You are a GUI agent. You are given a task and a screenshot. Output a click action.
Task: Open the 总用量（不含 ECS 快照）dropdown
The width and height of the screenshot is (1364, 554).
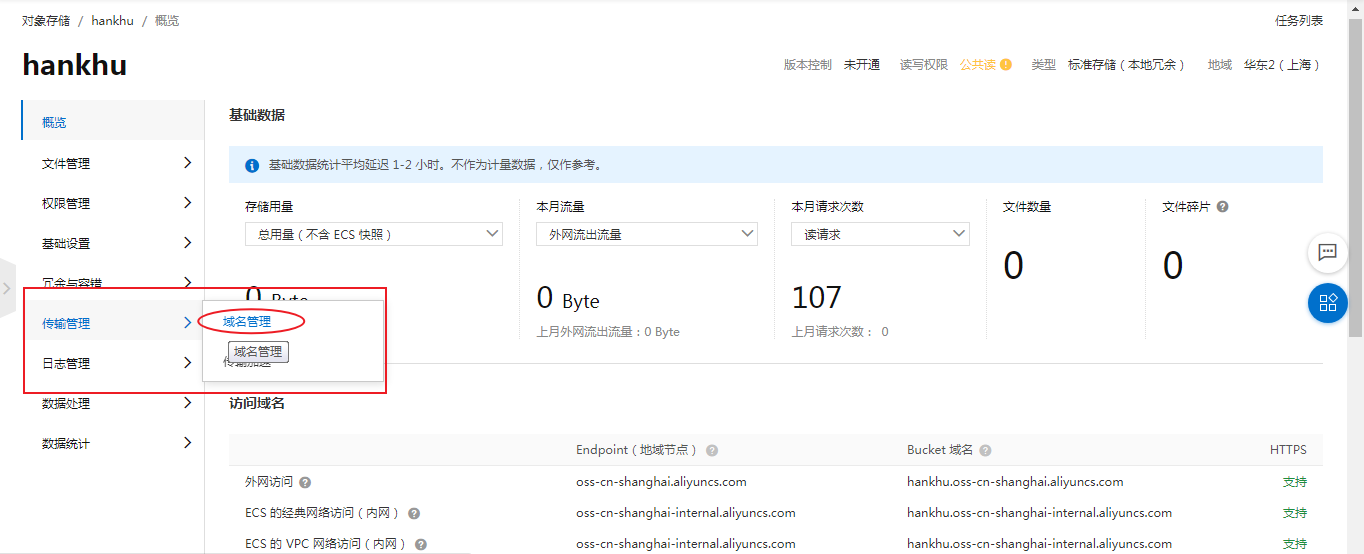[x=373, y=234]
